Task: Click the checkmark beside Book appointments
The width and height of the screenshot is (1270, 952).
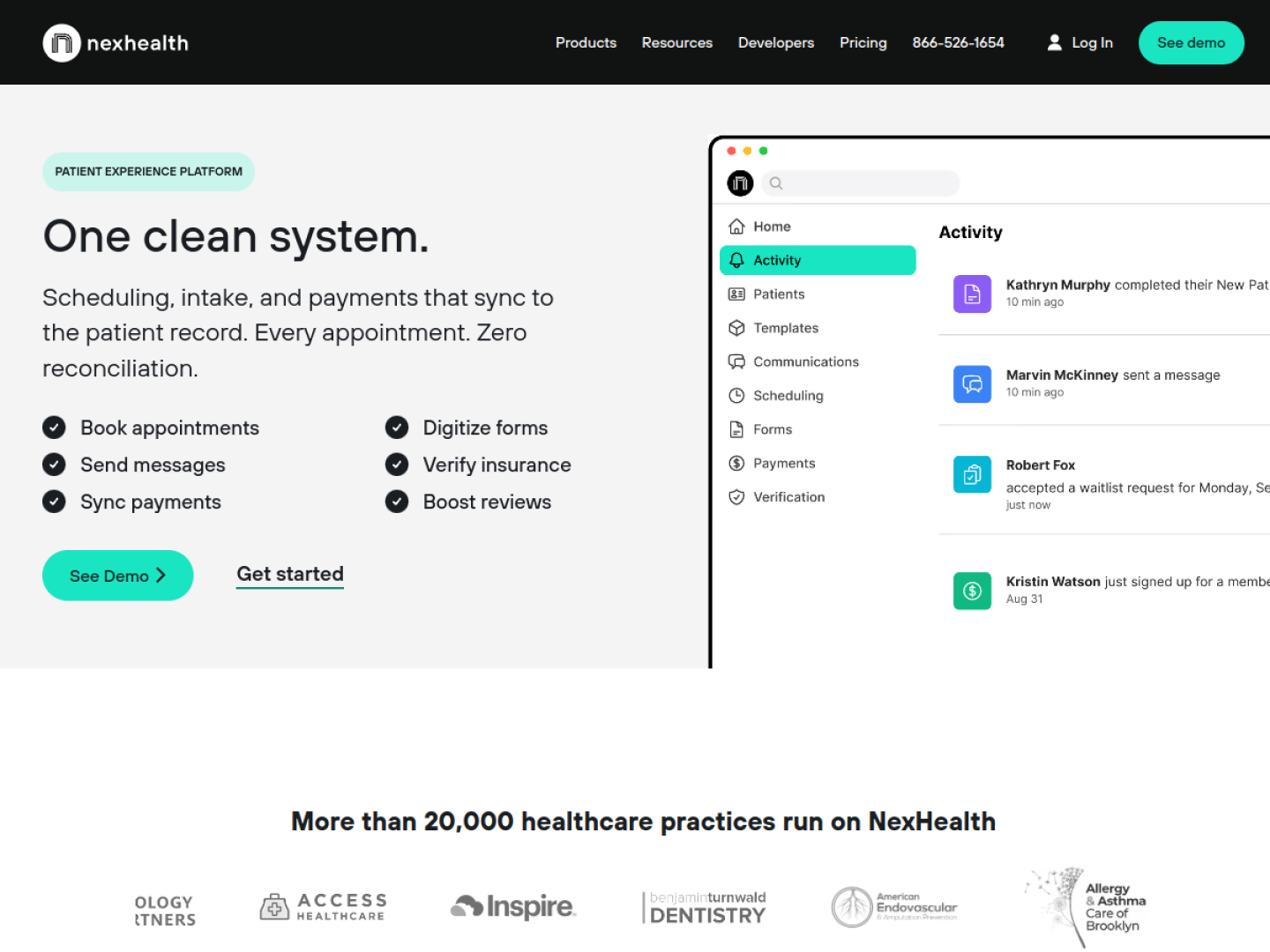Action: 54,428
